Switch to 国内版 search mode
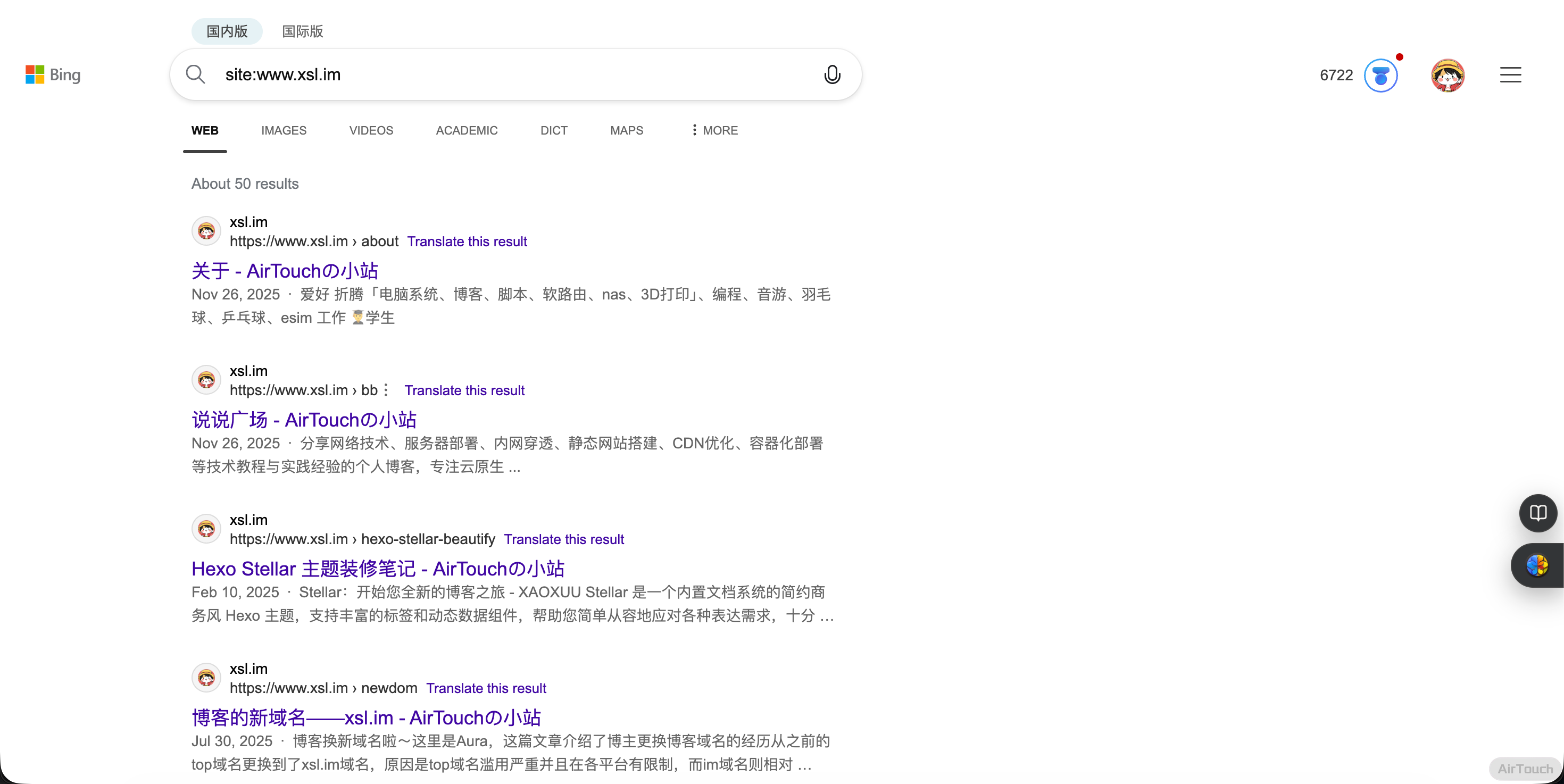 coord(227,31)
